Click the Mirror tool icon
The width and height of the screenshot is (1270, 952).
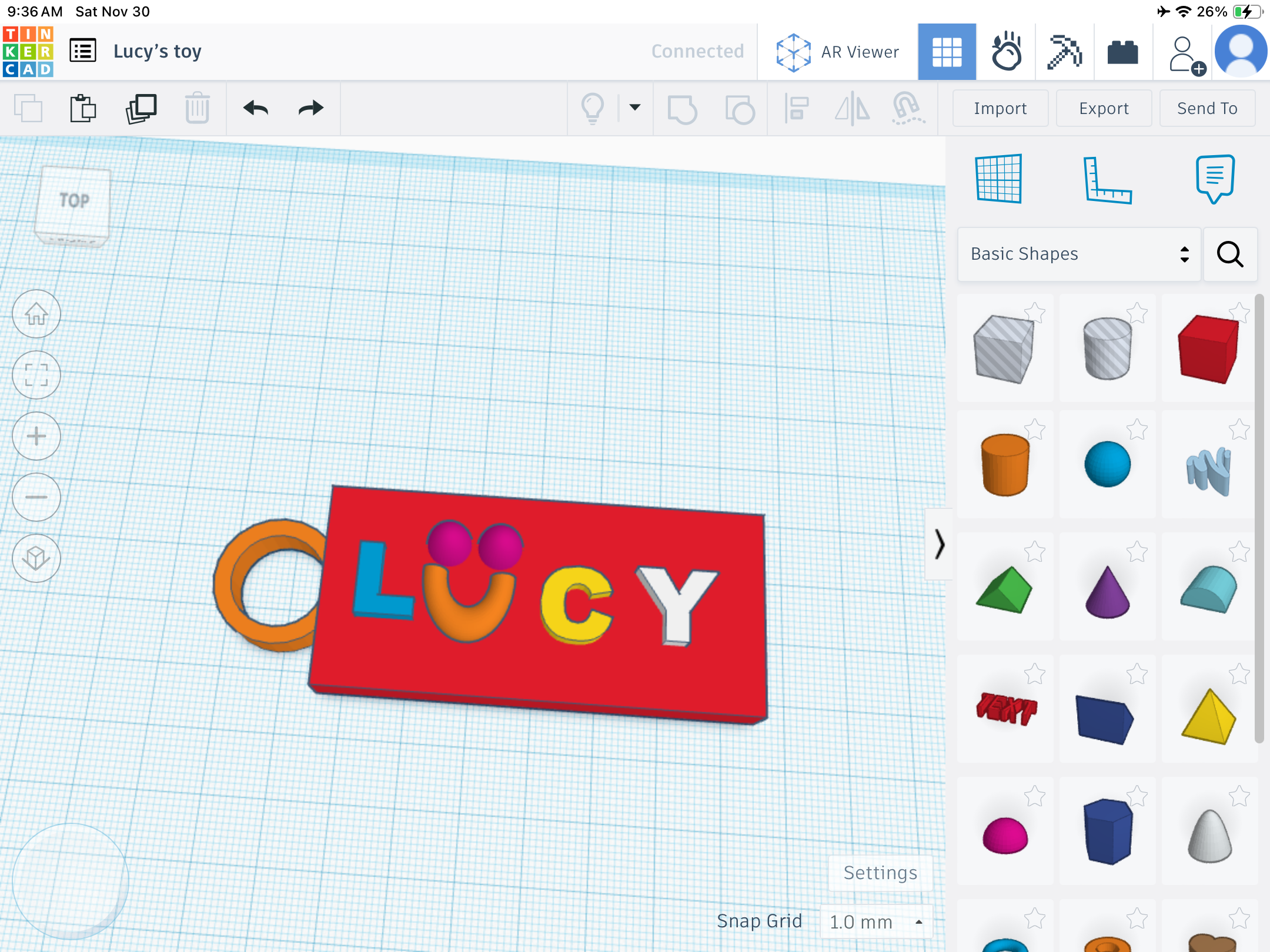tap(852, 109)
